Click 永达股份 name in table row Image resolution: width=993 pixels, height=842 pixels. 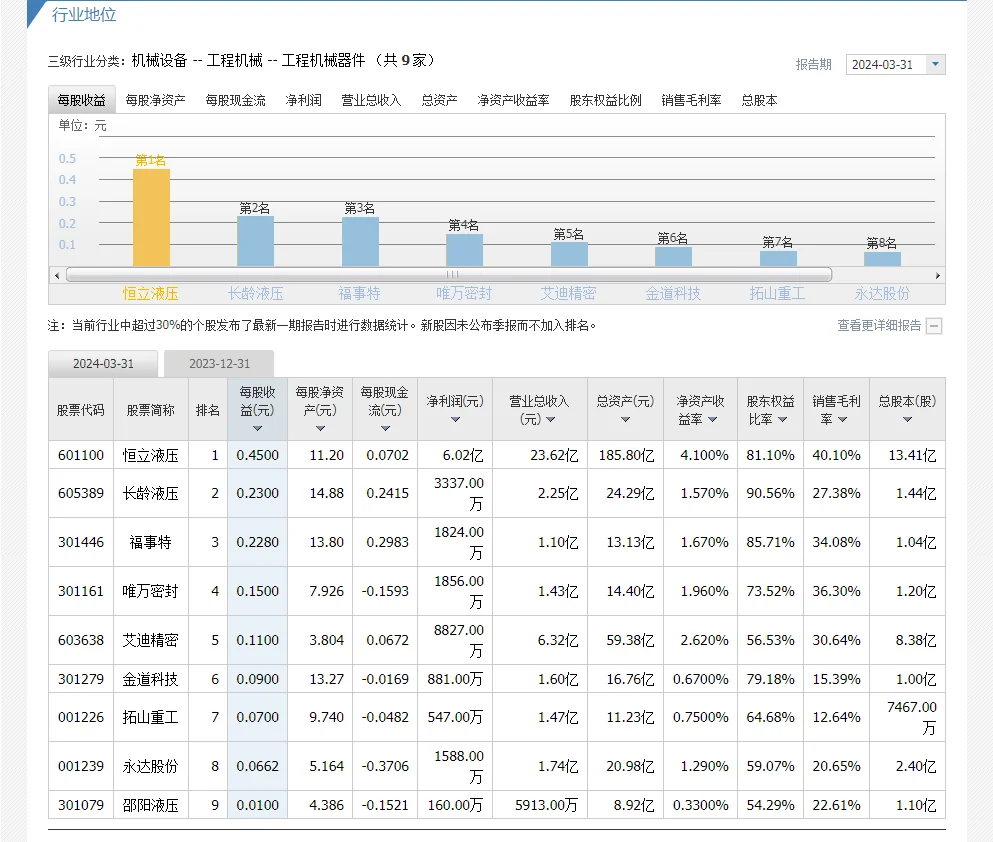pyautogui.click(x=151, y=766)
